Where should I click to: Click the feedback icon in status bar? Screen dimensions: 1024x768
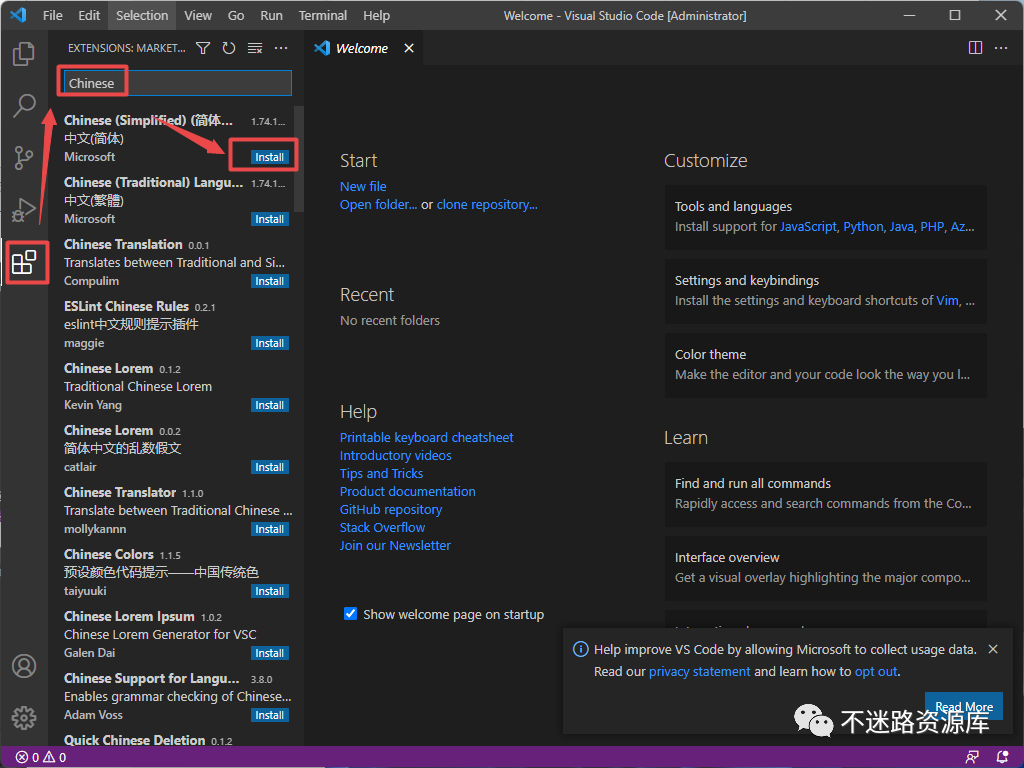(x=972, y=758)
